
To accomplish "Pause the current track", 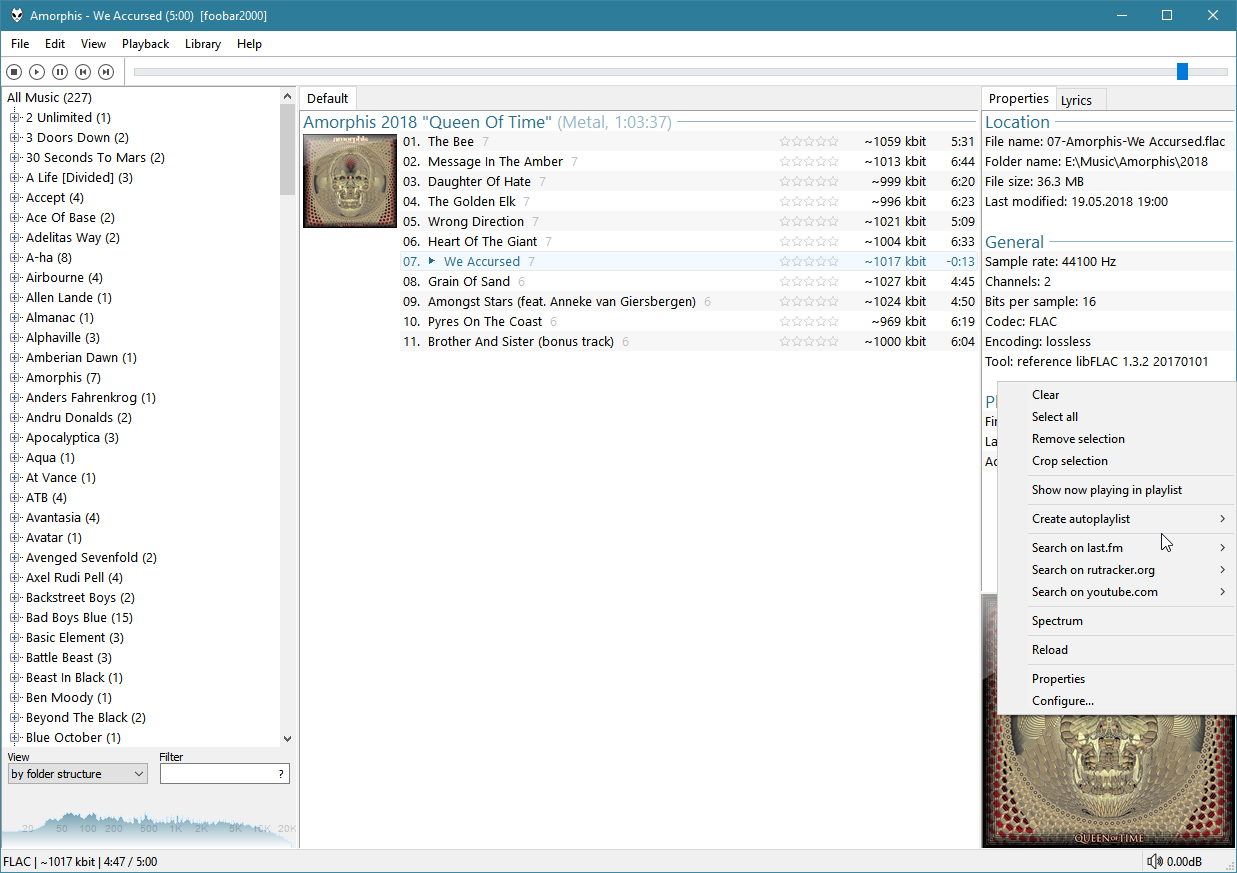I will coord(60,72).
